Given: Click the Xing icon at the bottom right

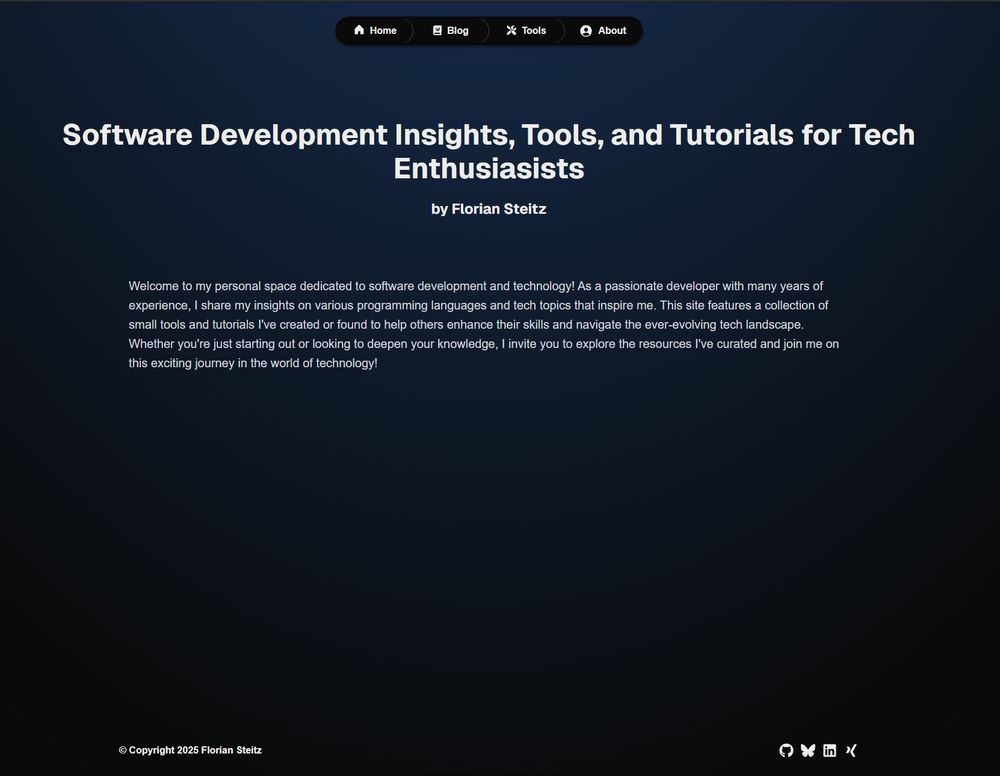Looking at the screenshot, I should 851,750.
